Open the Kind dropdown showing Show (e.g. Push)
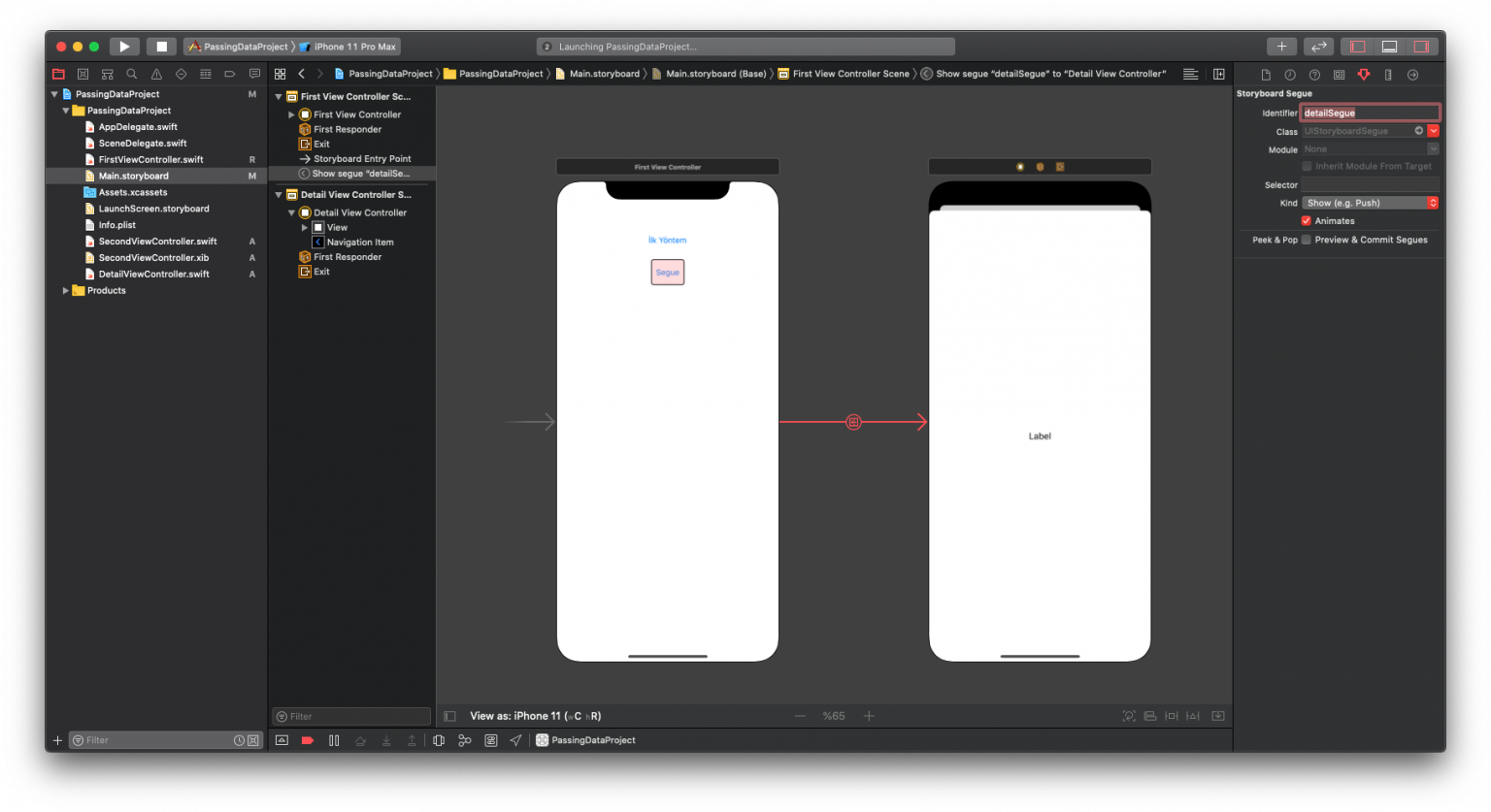Viewport: 1491px width, 812px height. click(x=1369, y=202)
